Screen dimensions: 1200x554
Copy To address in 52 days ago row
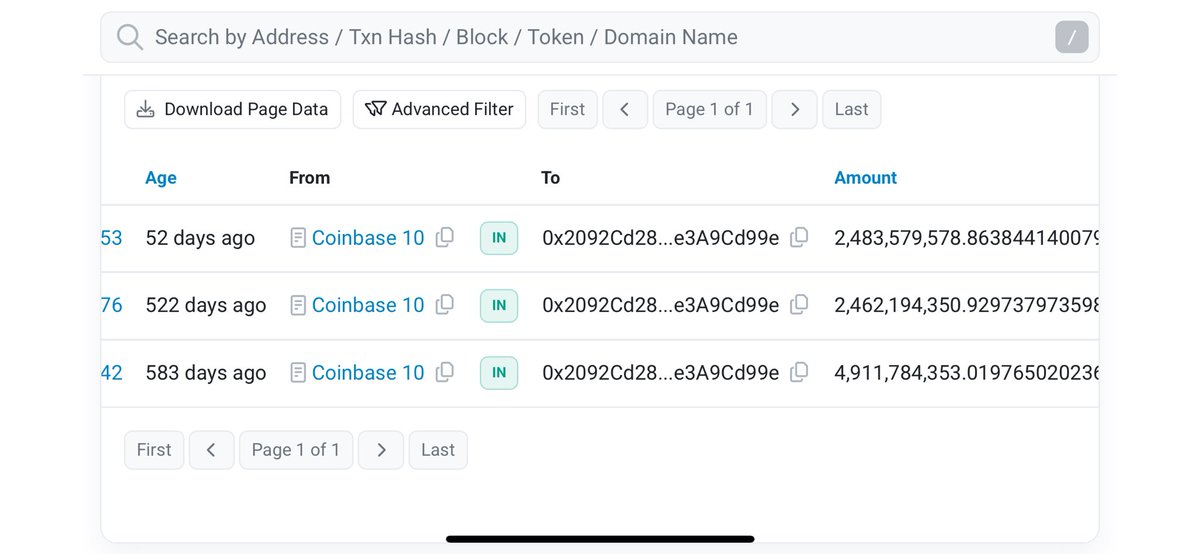[799, 237]
